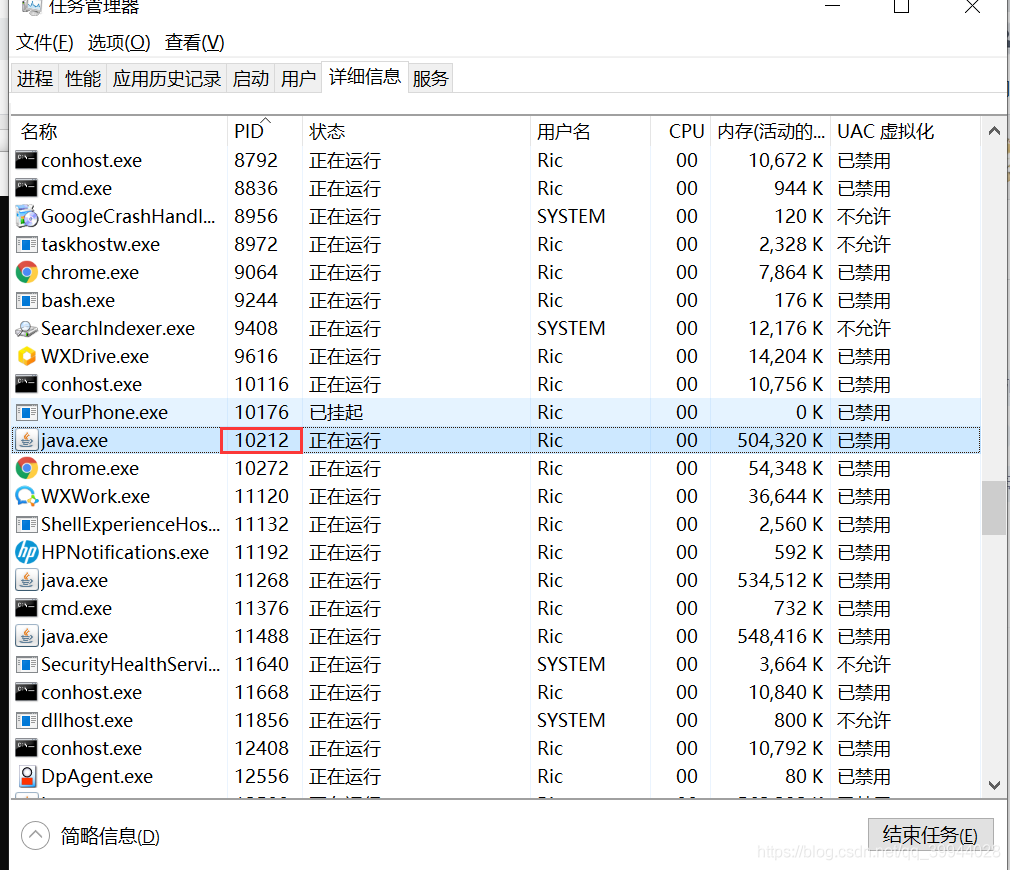Click memory value 548,416 K
The width and height of the screenshot is (1010, 870).
coord(780,636)
